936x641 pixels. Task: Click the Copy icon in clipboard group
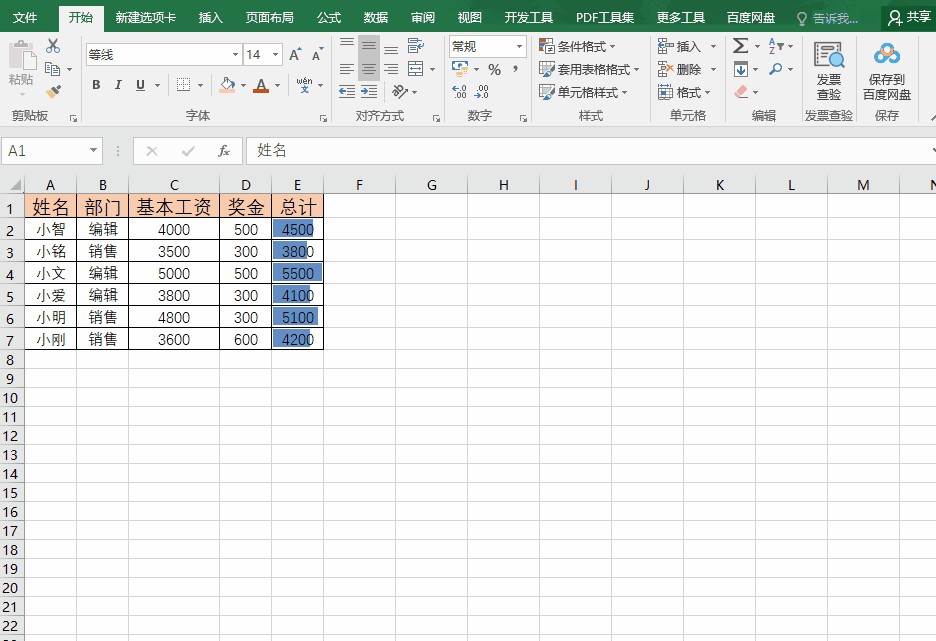tap(53, 69)
